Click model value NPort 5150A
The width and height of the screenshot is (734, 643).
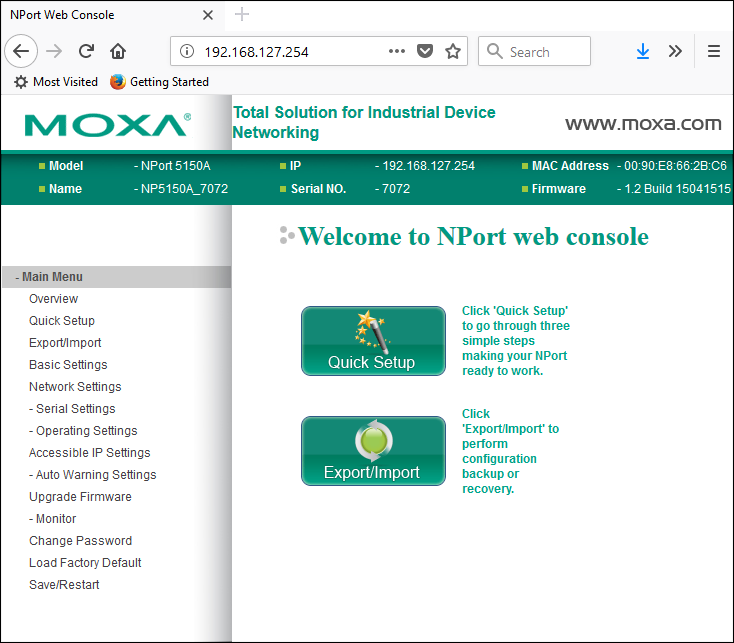point(176,166)
